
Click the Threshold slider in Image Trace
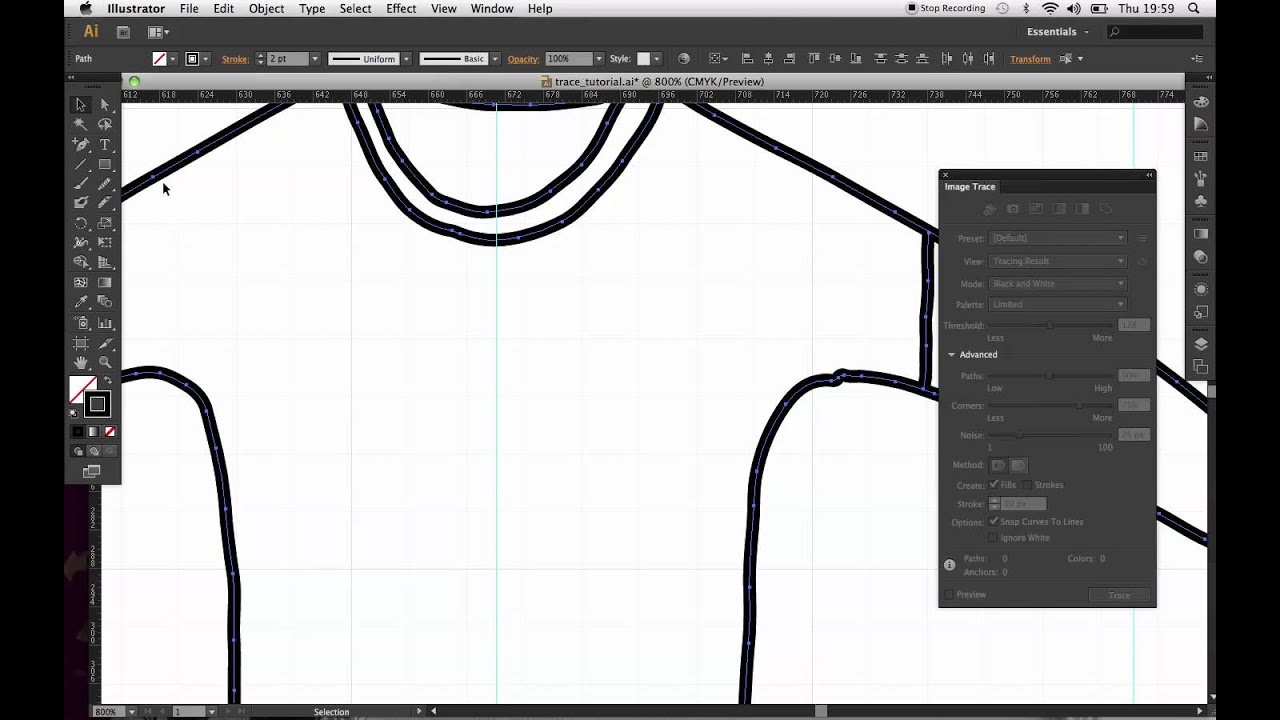click(x=1049, y=325)
